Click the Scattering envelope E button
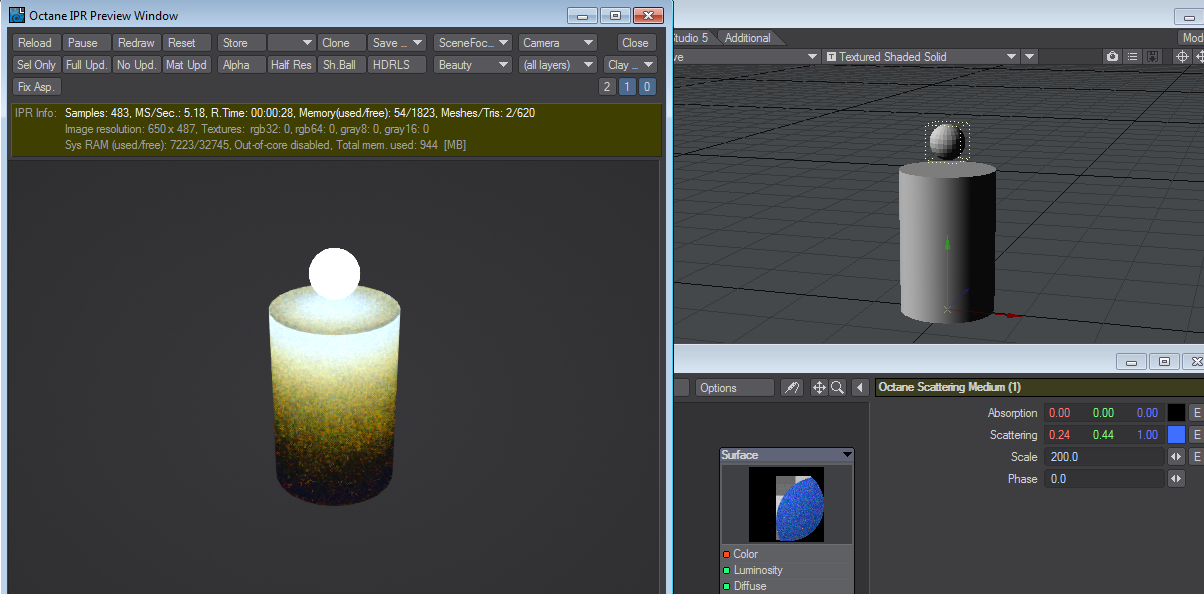This screenshot has height=594, width=1204. click(1196, 435)
